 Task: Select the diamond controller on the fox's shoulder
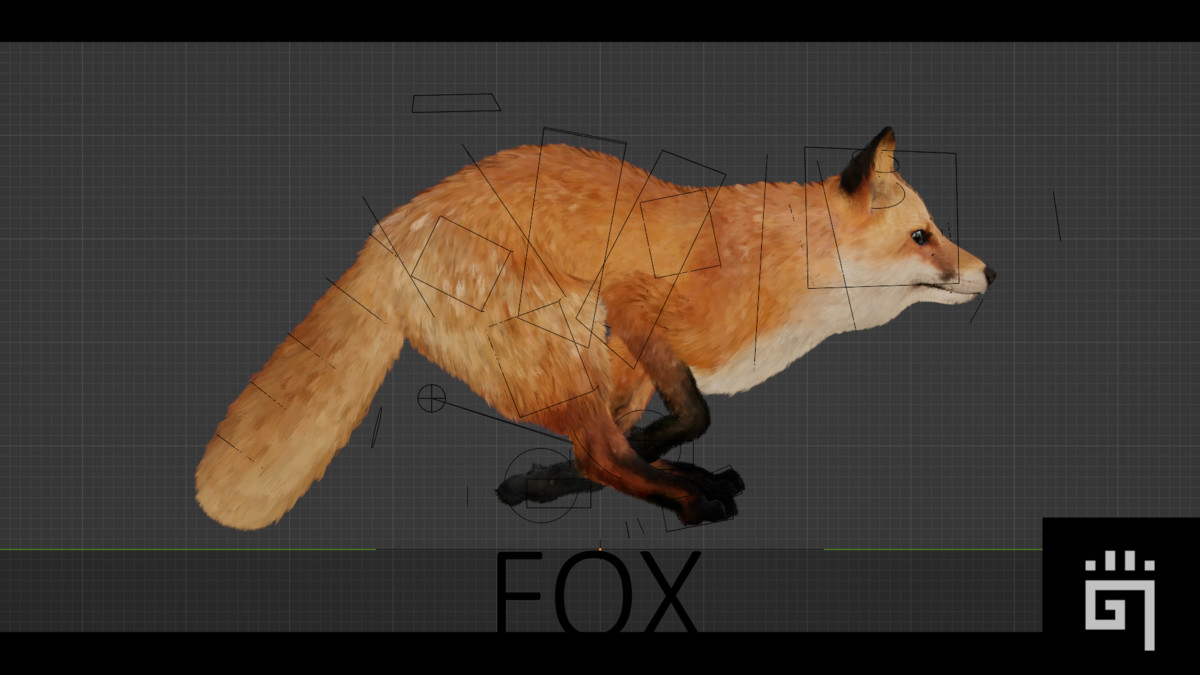(x=680, y=235)
